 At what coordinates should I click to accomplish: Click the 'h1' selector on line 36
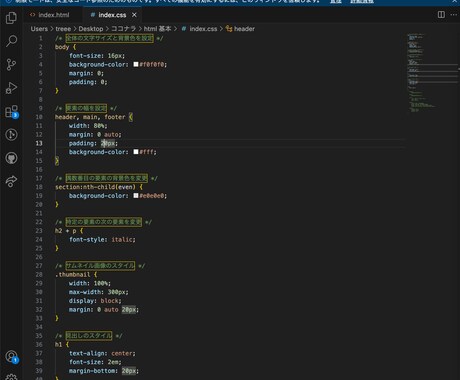tap(58, 345)
